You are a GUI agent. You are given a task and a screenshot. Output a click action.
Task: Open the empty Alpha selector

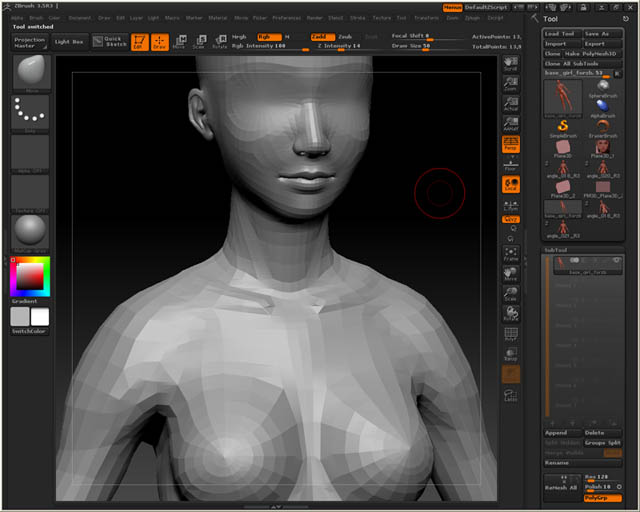coord(30,153)
